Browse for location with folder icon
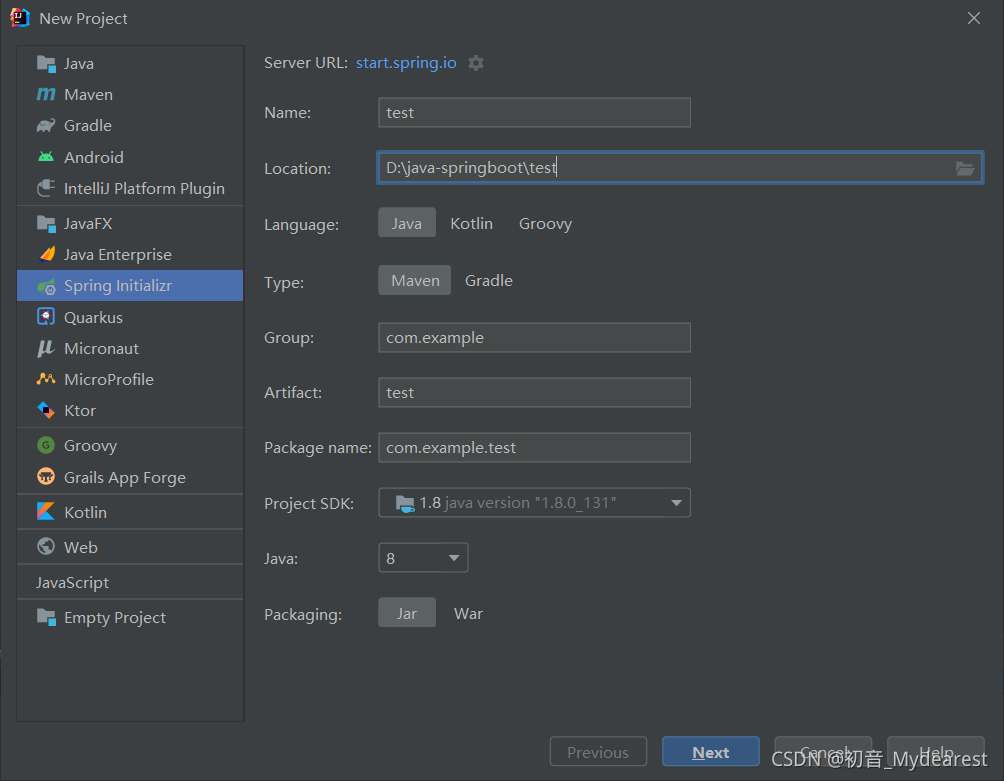The image size is (1004, 781). pyautogui.click(x=965, y=168)
